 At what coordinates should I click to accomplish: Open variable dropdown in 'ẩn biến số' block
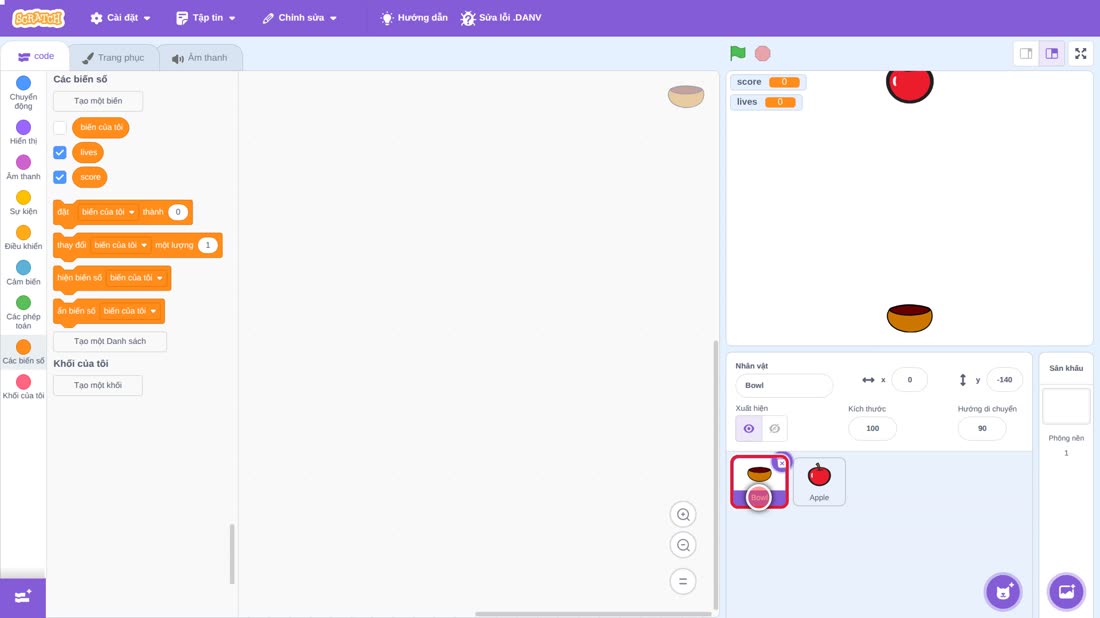point(130,311)
